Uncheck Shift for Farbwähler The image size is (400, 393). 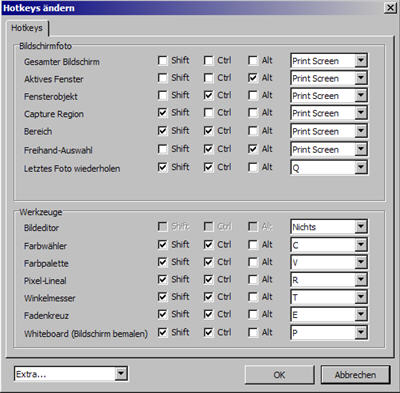pyautogui.click(x=162, y=245)
